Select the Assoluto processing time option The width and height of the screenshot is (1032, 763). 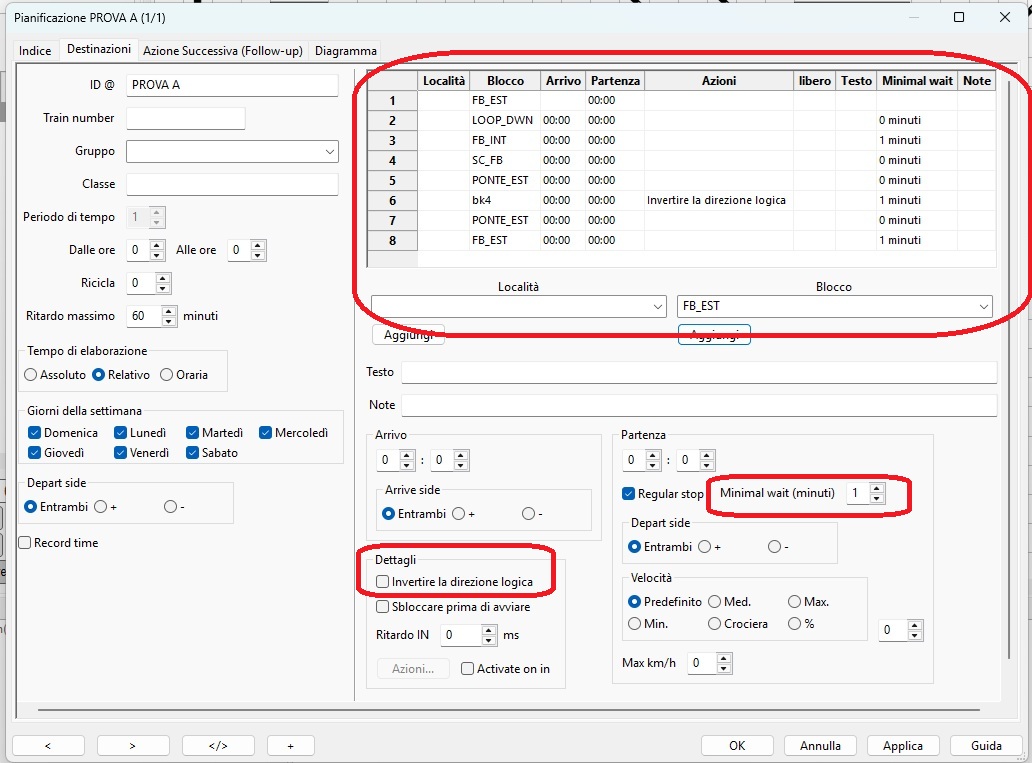31,374
